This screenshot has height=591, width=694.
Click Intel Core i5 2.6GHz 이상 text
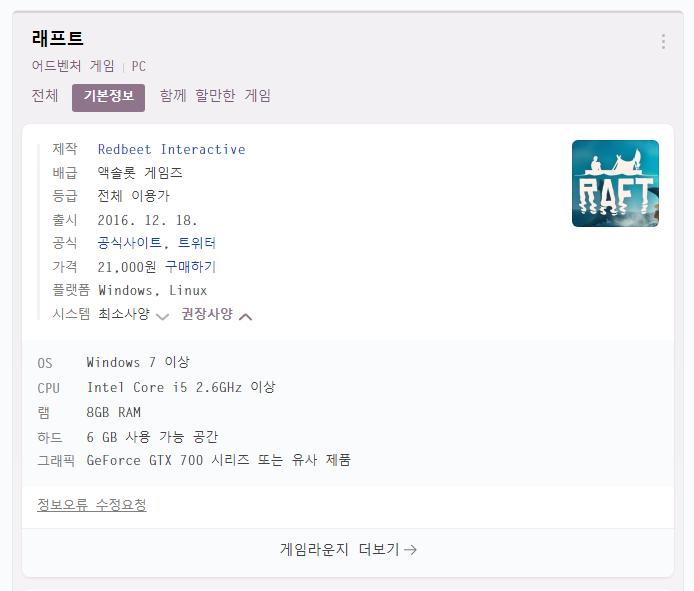coord(181,387)
